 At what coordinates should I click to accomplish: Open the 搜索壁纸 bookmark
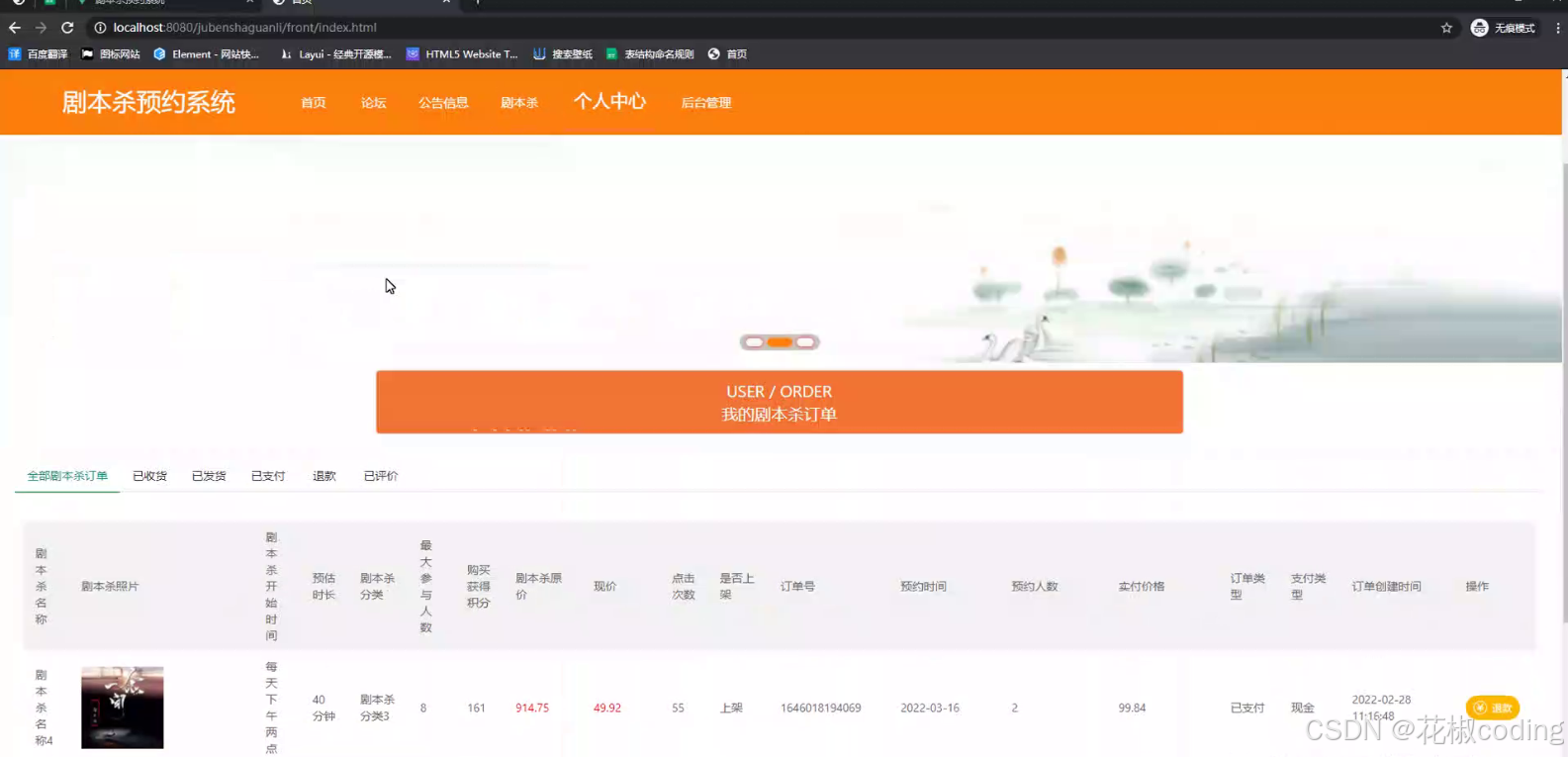[x=563, y=54]
